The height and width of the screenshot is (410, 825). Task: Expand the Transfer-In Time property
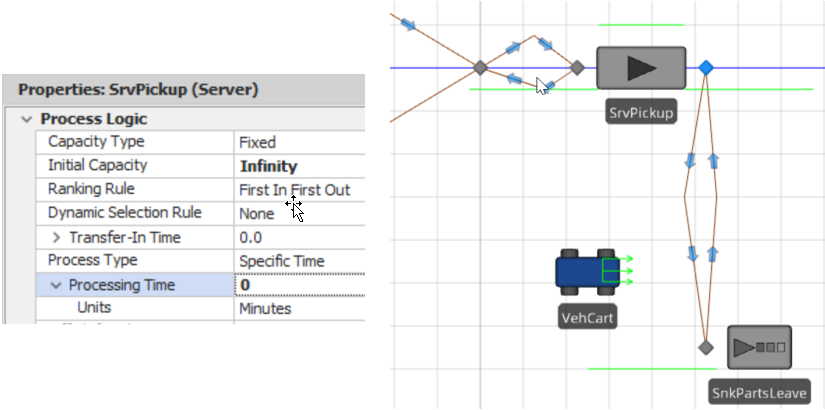point(56,238)
